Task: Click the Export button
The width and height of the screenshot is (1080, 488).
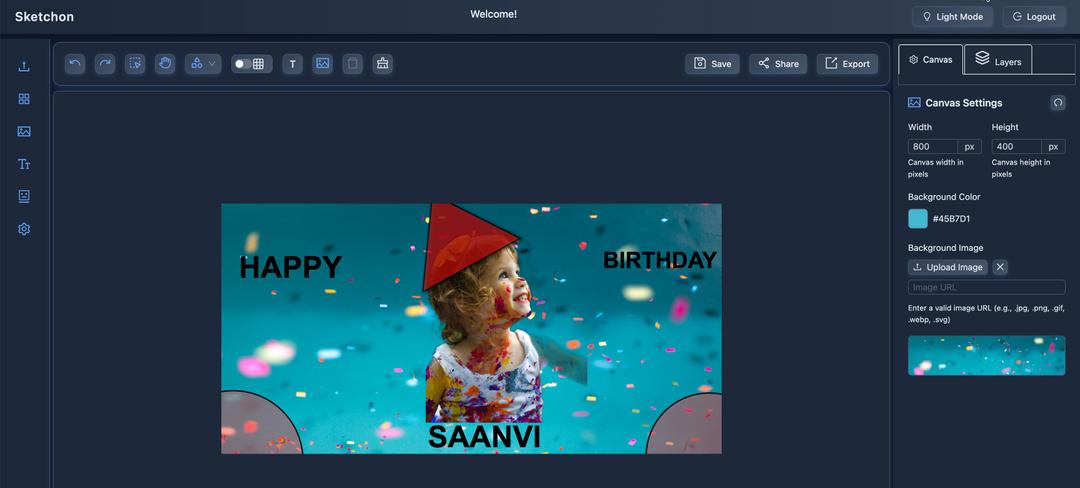Action: click(847, 63)
